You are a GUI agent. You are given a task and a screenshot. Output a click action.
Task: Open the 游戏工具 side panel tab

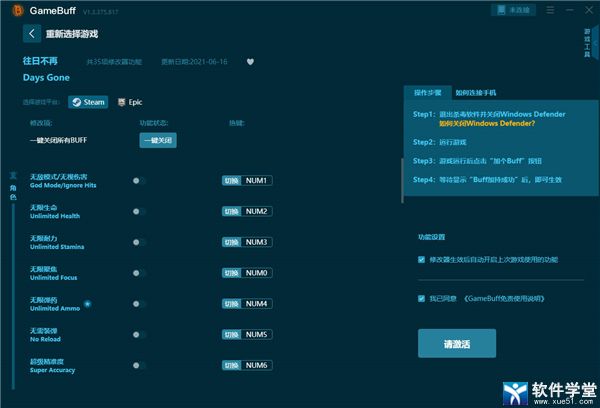[x=587, y=43]
